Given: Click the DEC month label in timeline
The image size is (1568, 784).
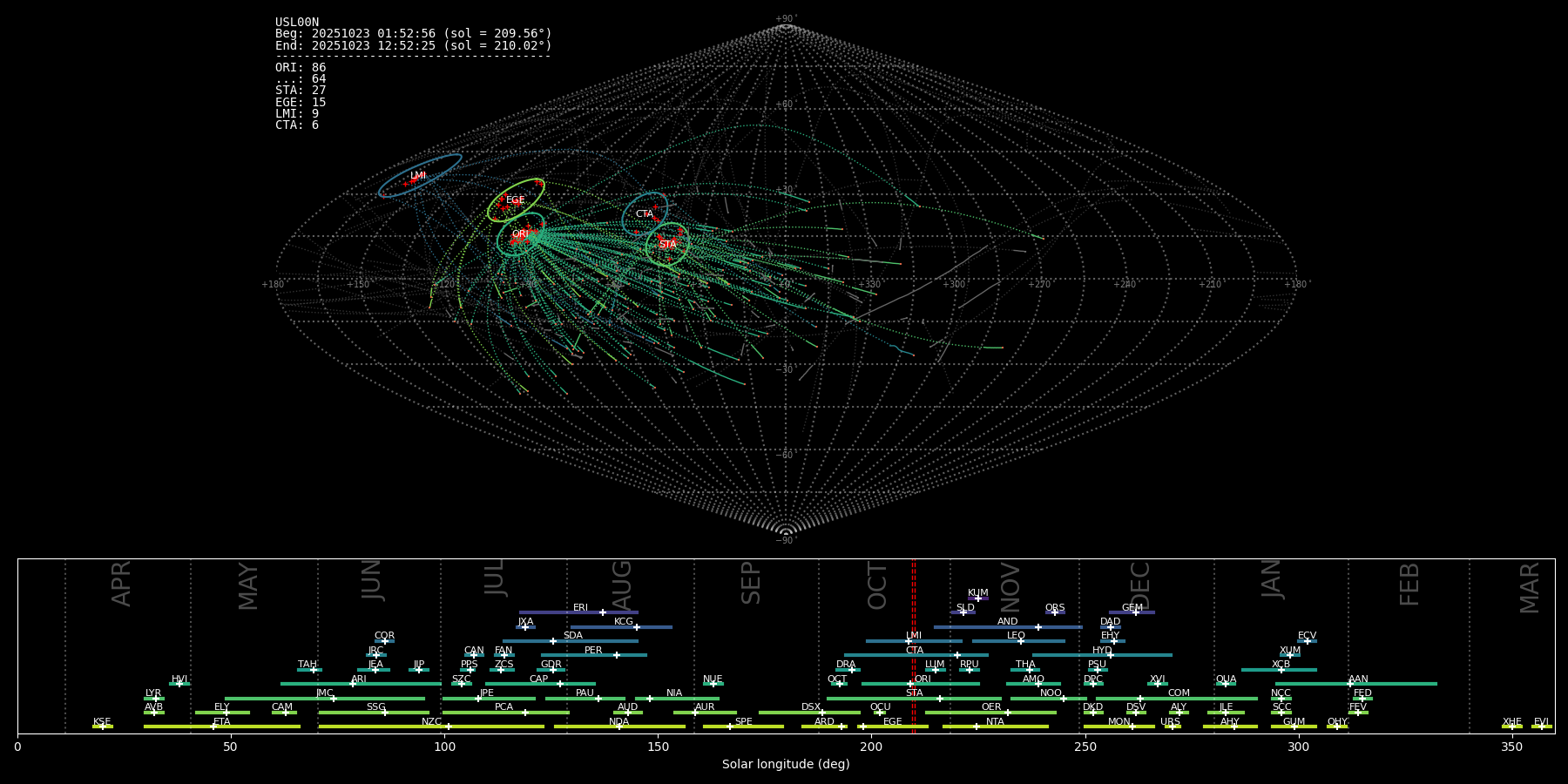Looking at the screenshot, I should pos(1139,585).
